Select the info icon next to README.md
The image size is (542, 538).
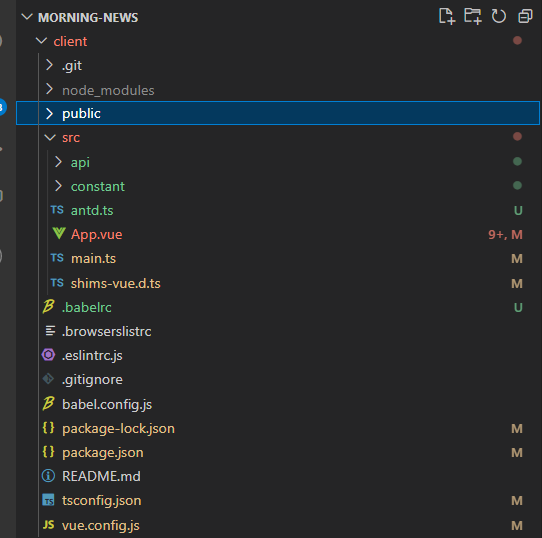pos(48,476)
